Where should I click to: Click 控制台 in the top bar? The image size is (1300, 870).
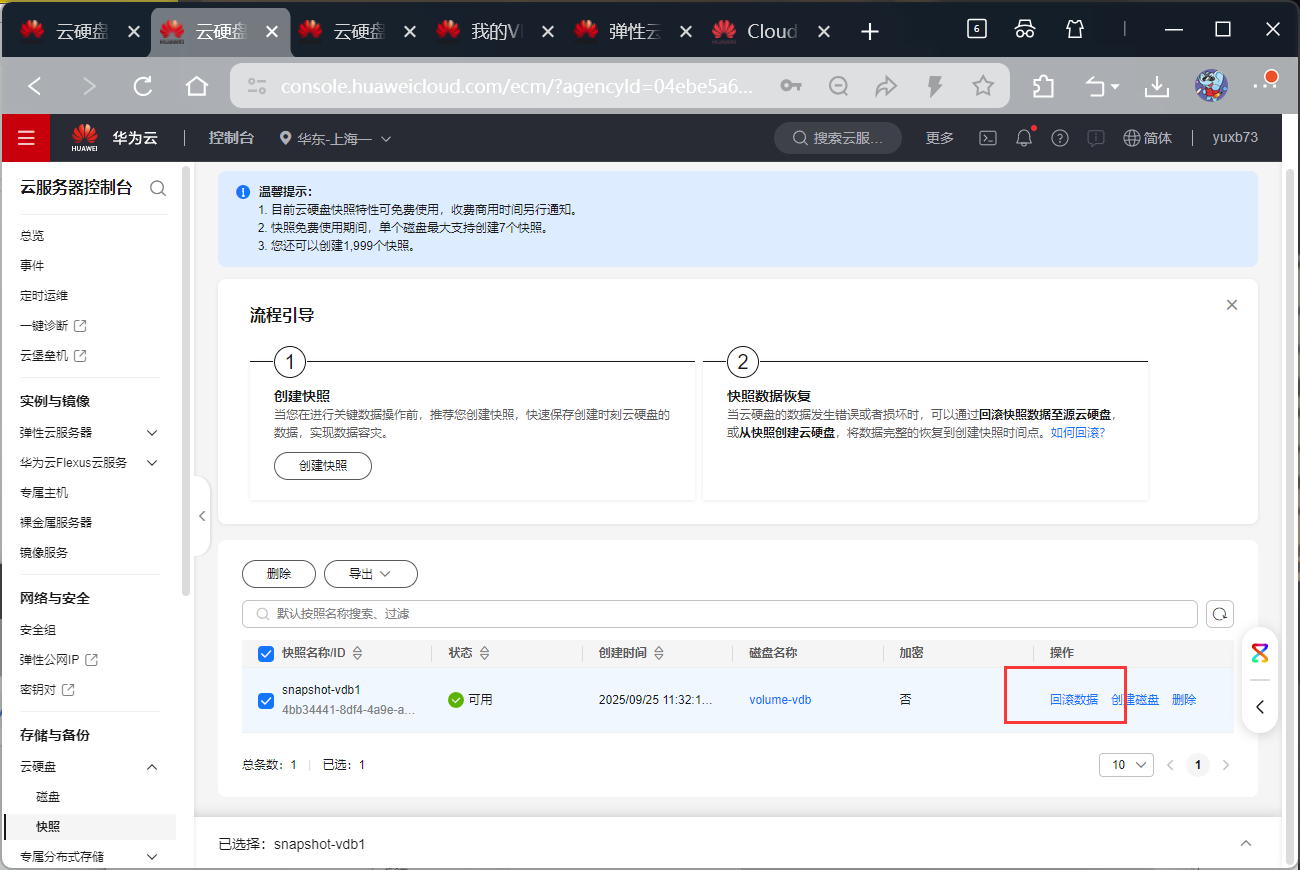tap(231, 138)
